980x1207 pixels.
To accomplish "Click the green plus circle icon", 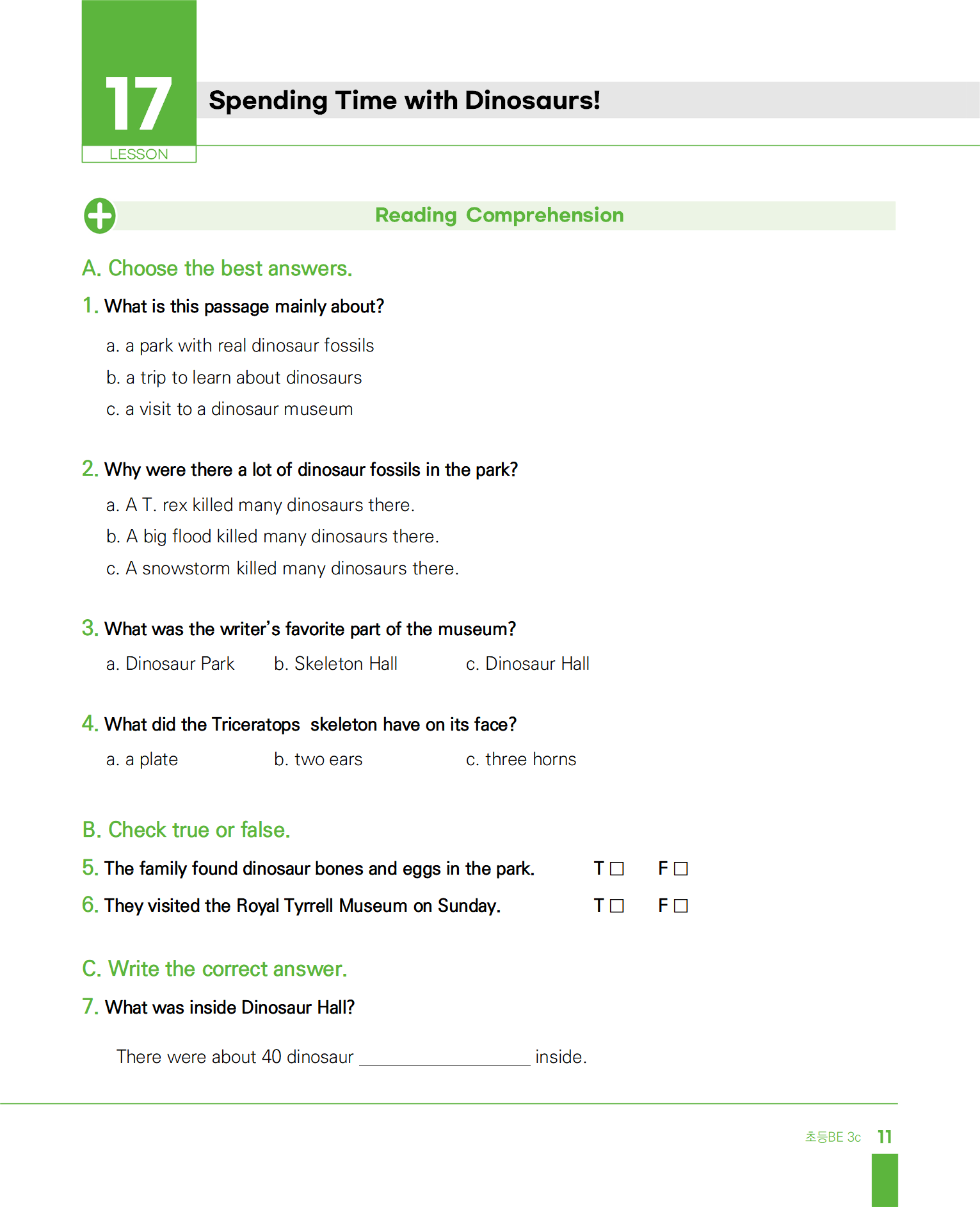I will (x=100, y=216).
